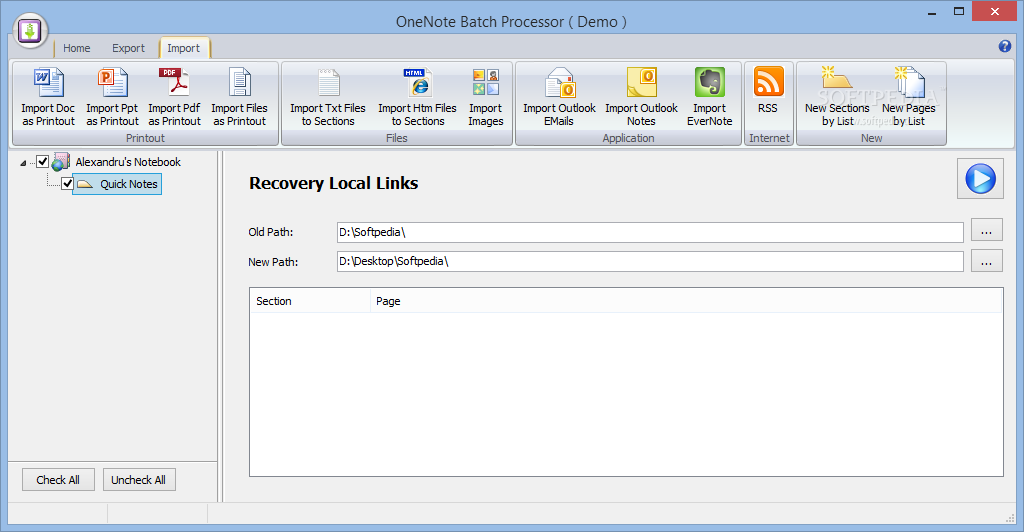Select the Import ribbon tab

click(x=184, y=48)
